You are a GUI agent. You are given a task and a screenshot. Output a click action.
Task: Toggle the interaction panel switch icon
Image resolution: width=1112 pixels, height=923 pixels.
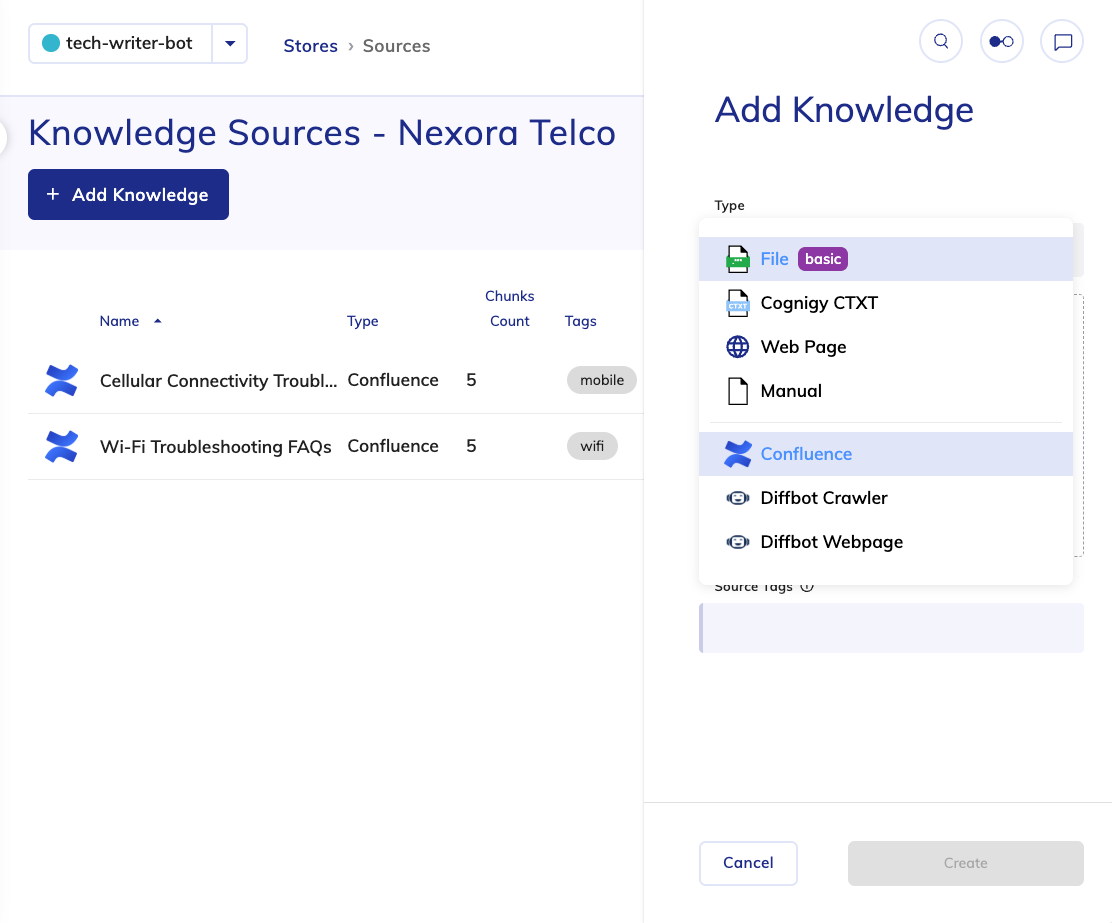pos(1001,42)
